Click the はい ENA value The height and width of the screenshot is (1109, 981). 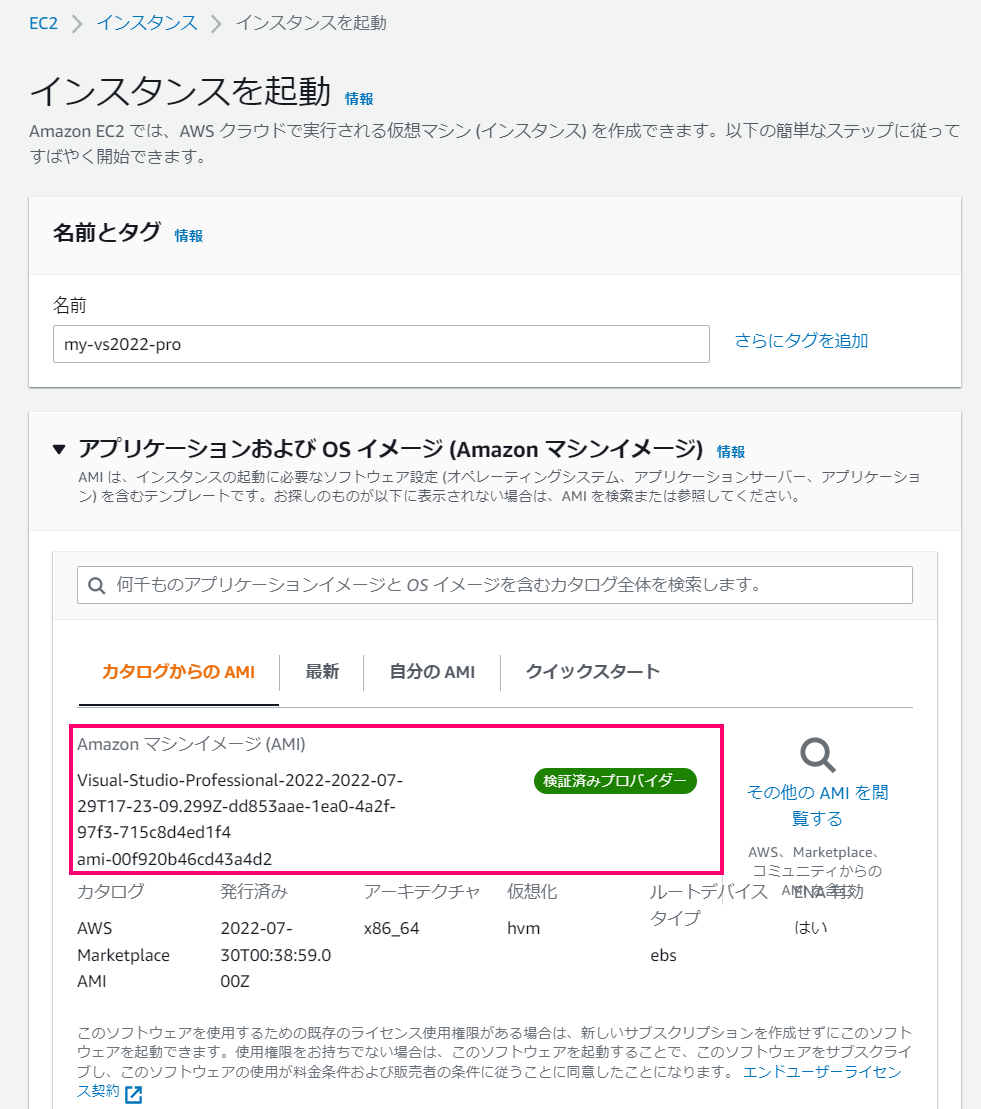pyautogui.click(x=811, y=928)
